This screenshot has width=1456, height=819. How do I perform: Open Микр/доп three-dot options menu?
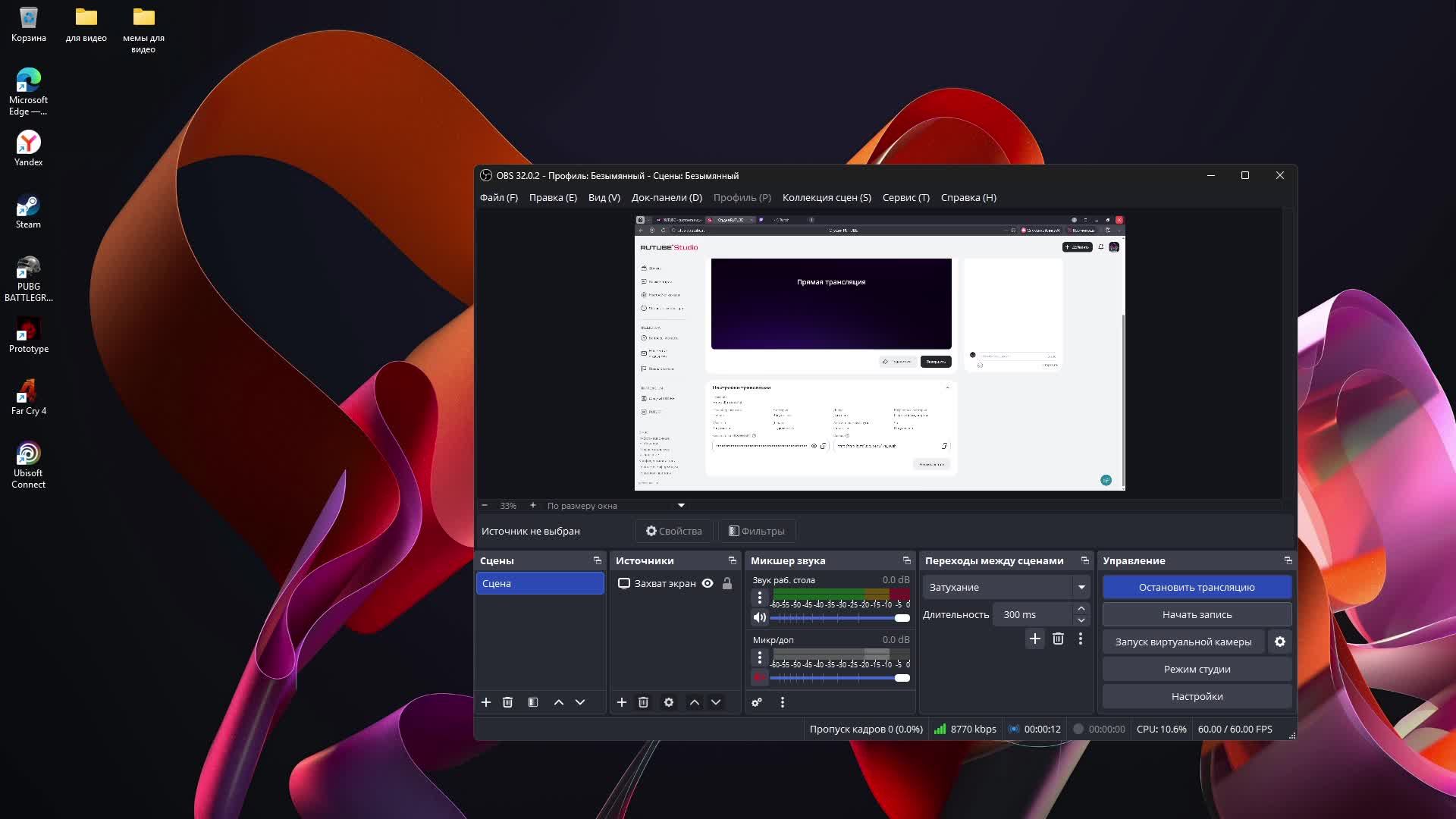[x=760, y=657]
